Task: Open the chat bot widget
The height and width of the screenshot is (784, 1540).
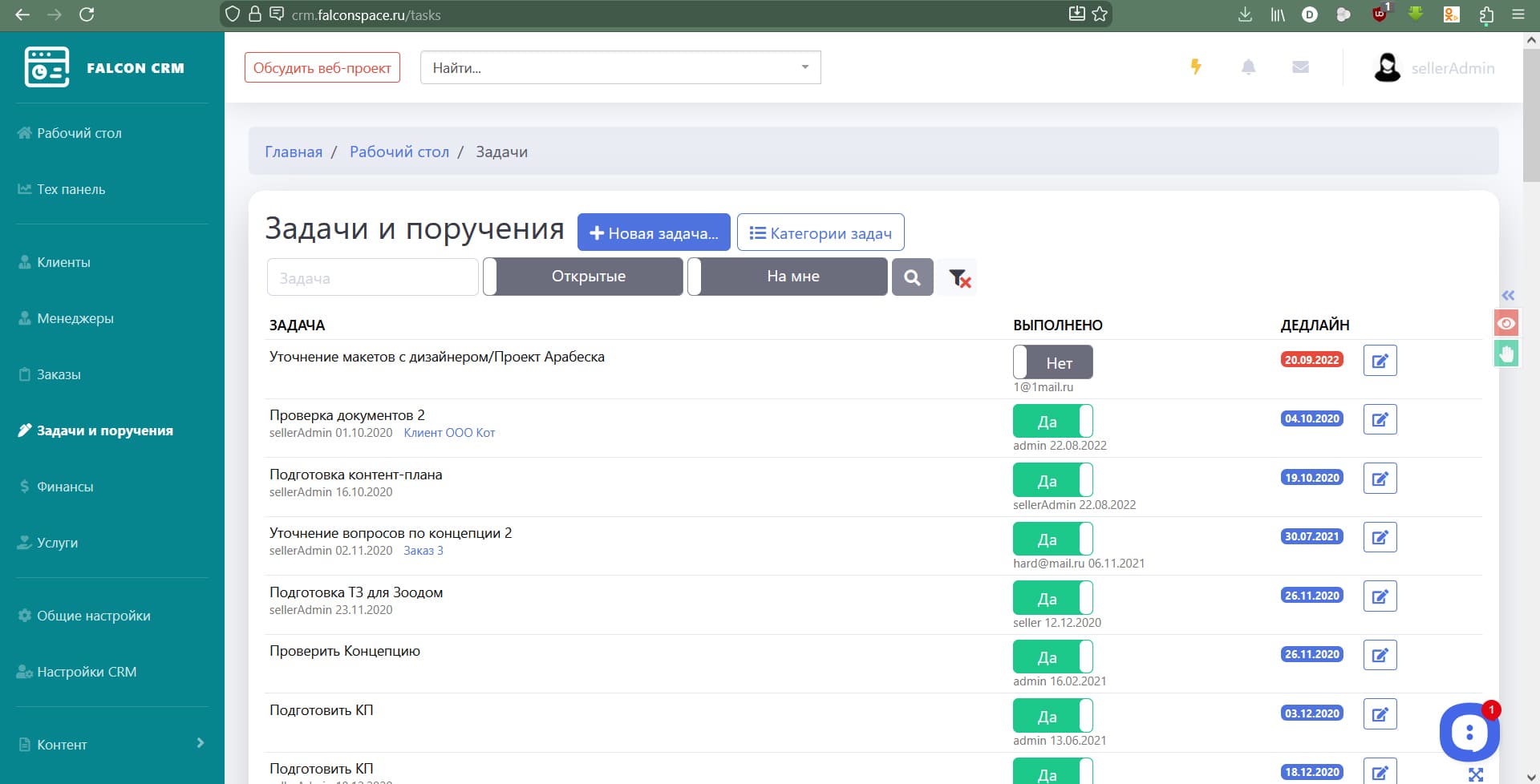Action: click(1469, 732)
